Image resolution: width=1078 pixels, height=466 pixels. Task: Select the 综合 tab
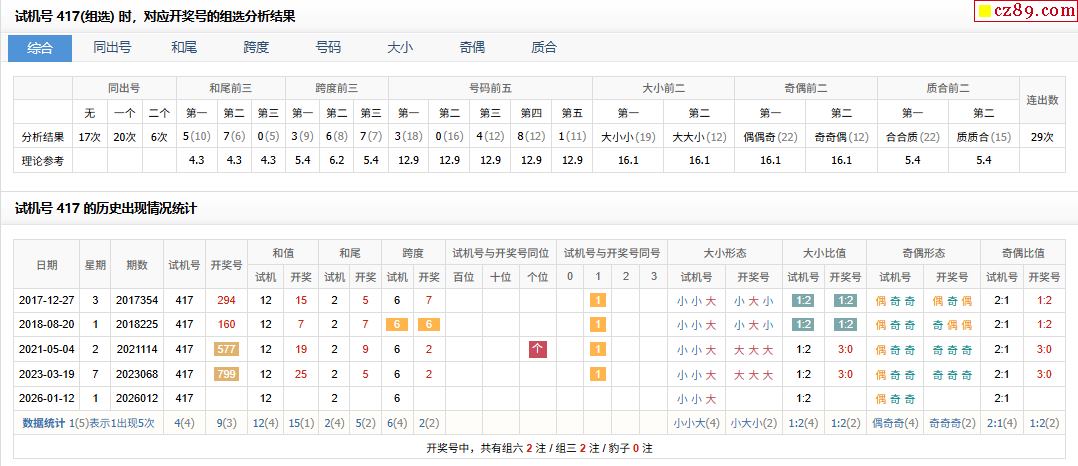pos(40,47)
